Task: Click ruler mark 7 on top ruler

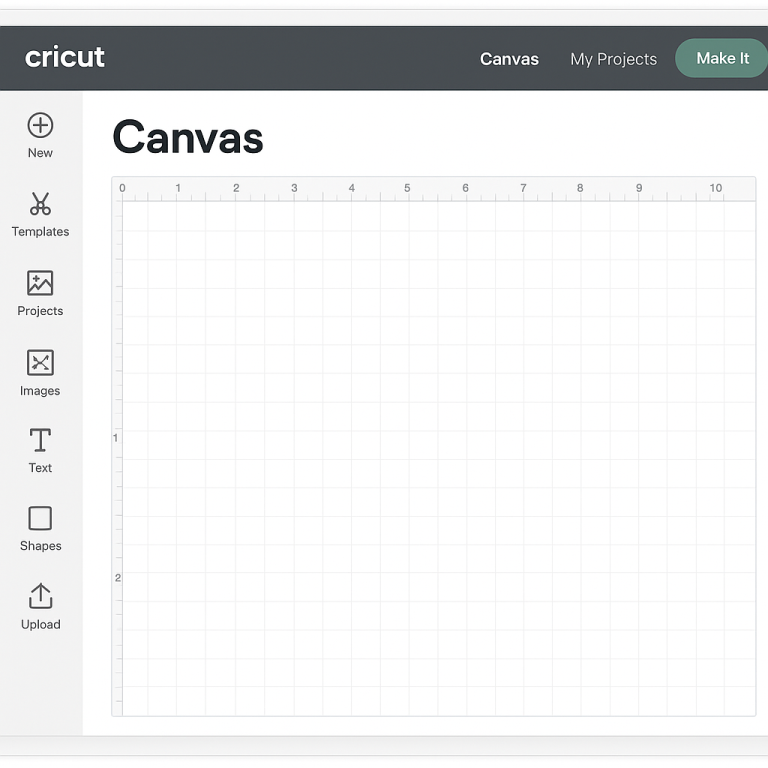Action: coord(523,188)
